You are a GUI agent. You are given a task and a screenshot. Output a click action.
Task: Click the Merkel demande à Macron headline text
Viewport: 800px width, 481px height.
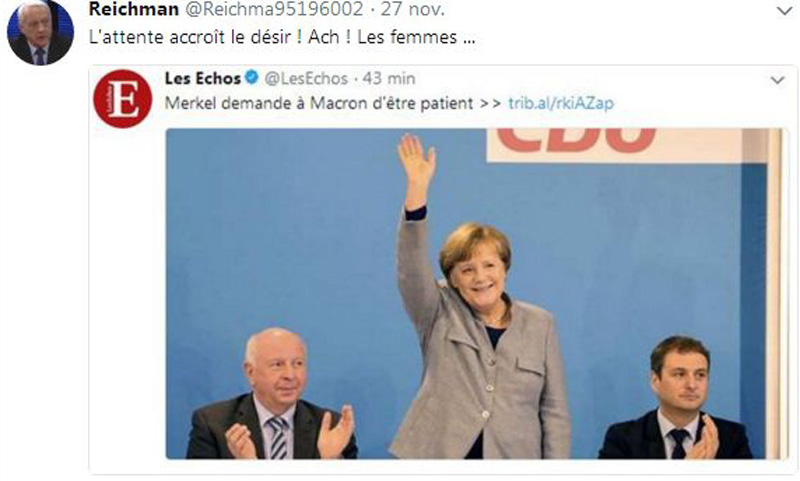click(319, 103)
